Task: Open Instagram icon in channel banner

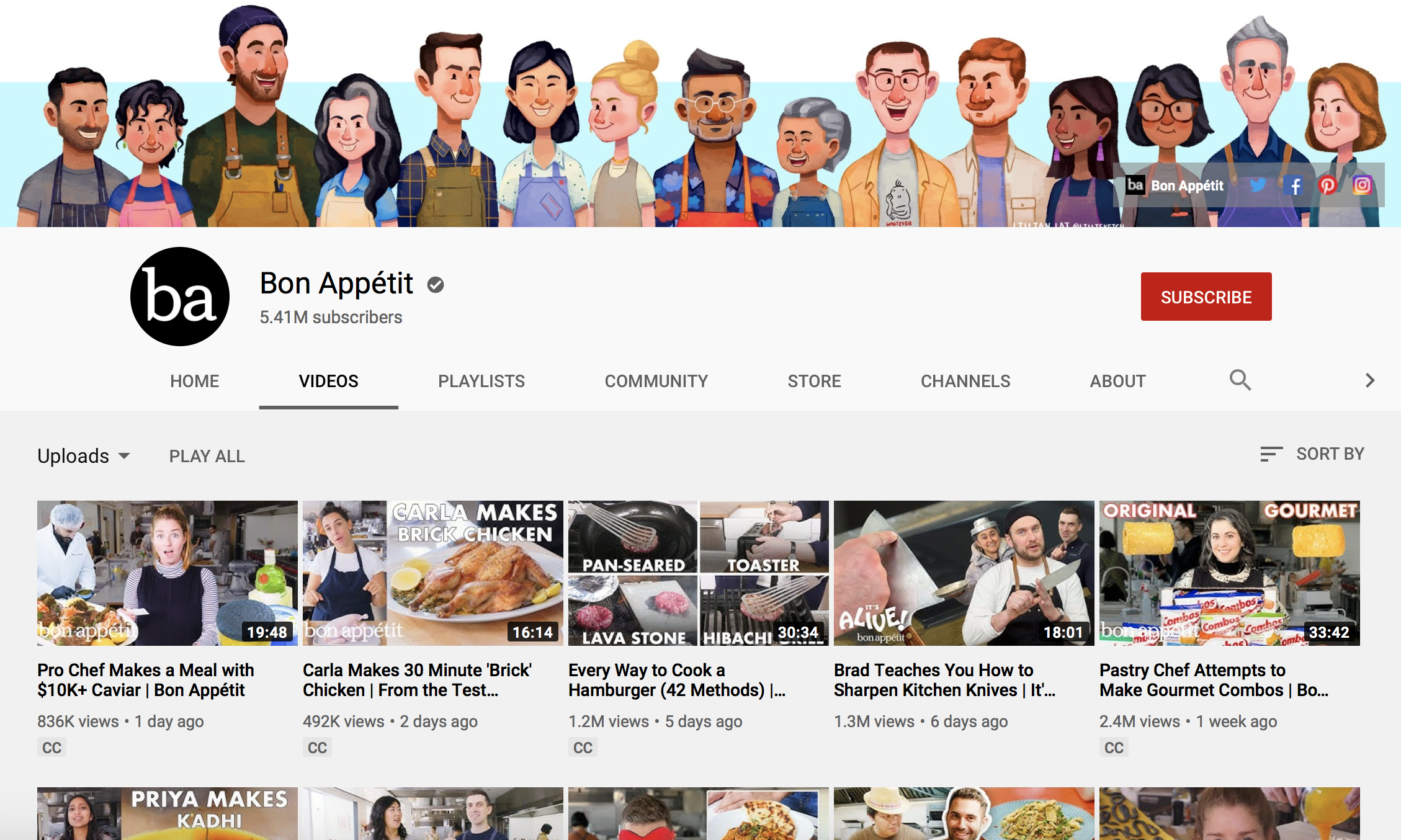Action: pos(1362,185)
